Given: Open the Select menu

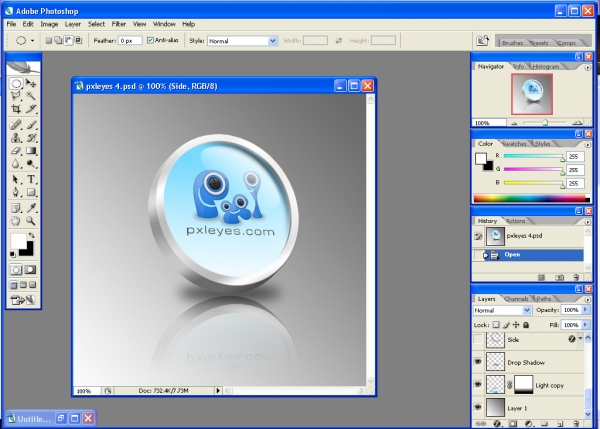Looking at the screenshot, I should click(x=96, y=24).
